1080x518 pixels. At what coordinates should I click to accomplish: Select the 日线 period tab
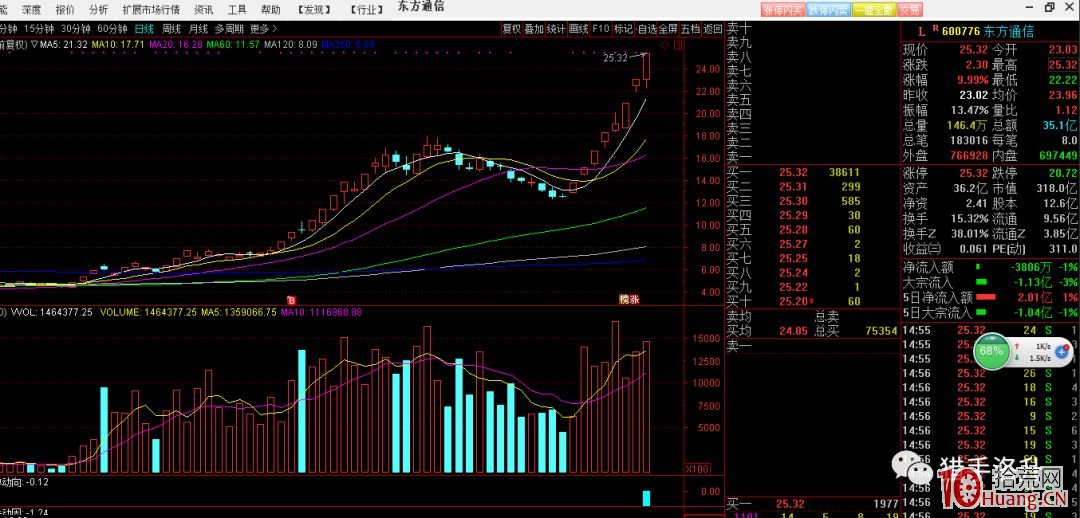[144, 29]
